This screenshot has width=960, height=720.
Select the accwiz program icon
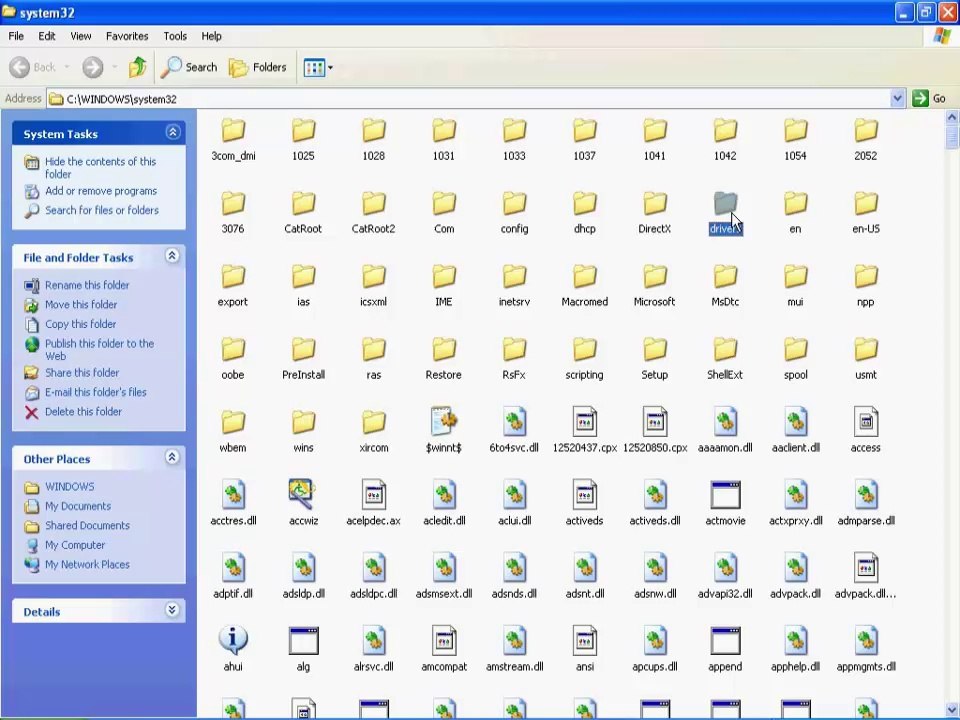pos(302,494)
